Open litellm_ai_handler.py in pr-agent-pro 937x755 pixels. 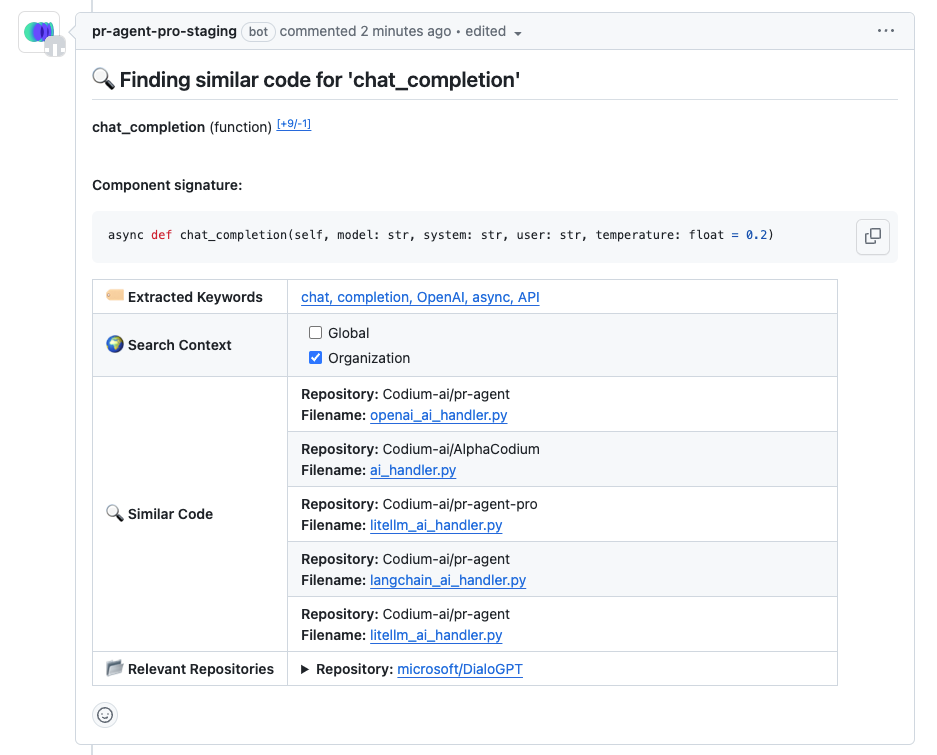click(436, 525)
